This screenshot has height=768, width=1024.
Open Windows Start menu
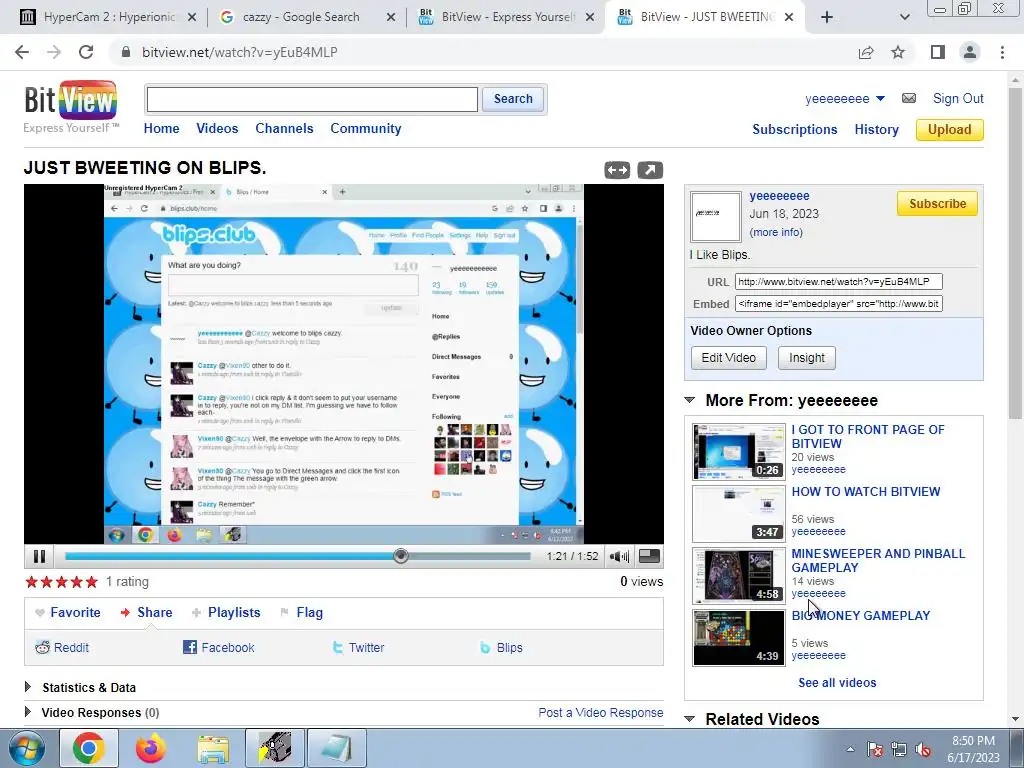26,748
